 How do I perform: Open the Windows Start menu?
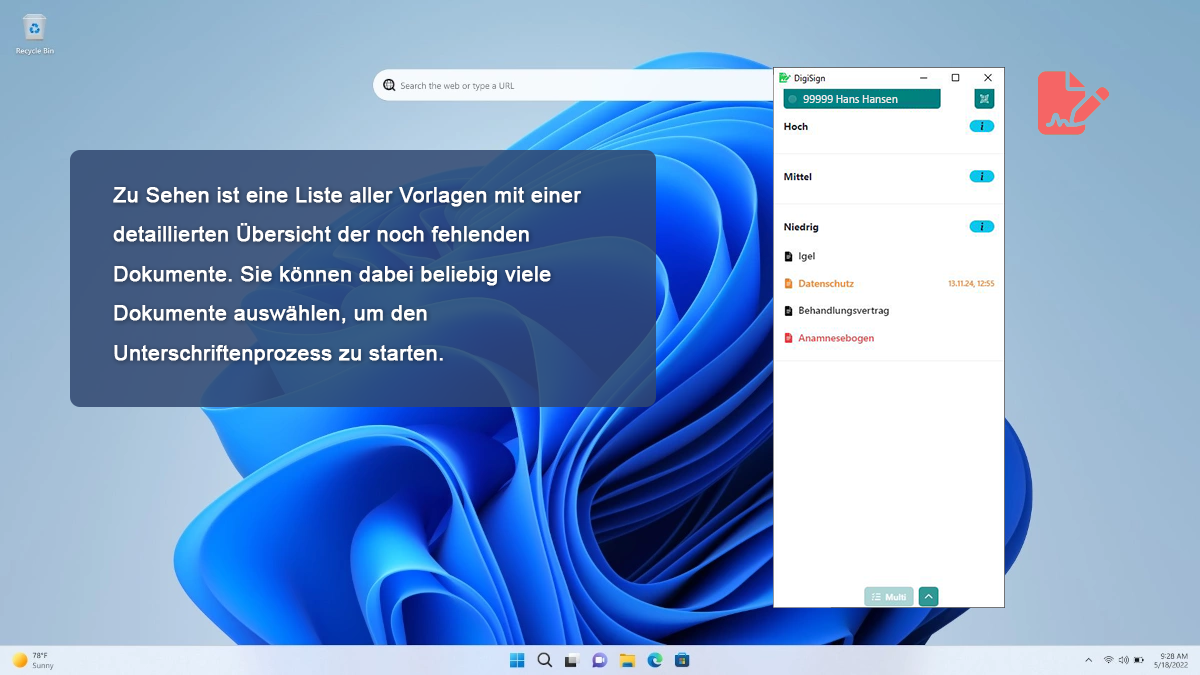click(517, 660)
